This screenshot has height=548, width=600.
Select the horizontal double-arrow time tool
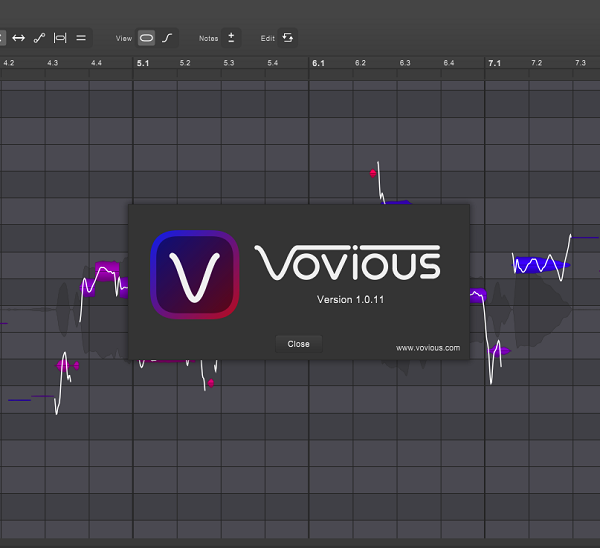18,38
